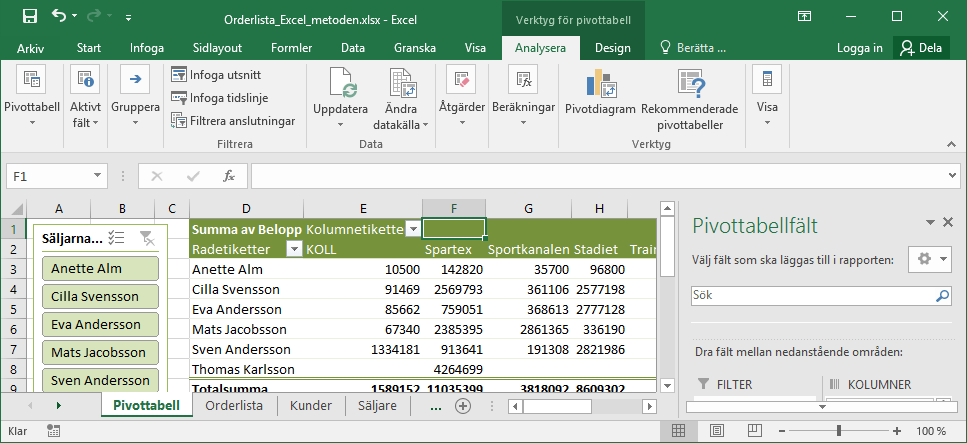
Task: Switch to the Design pivot tab
Action: tap(612, 48)
